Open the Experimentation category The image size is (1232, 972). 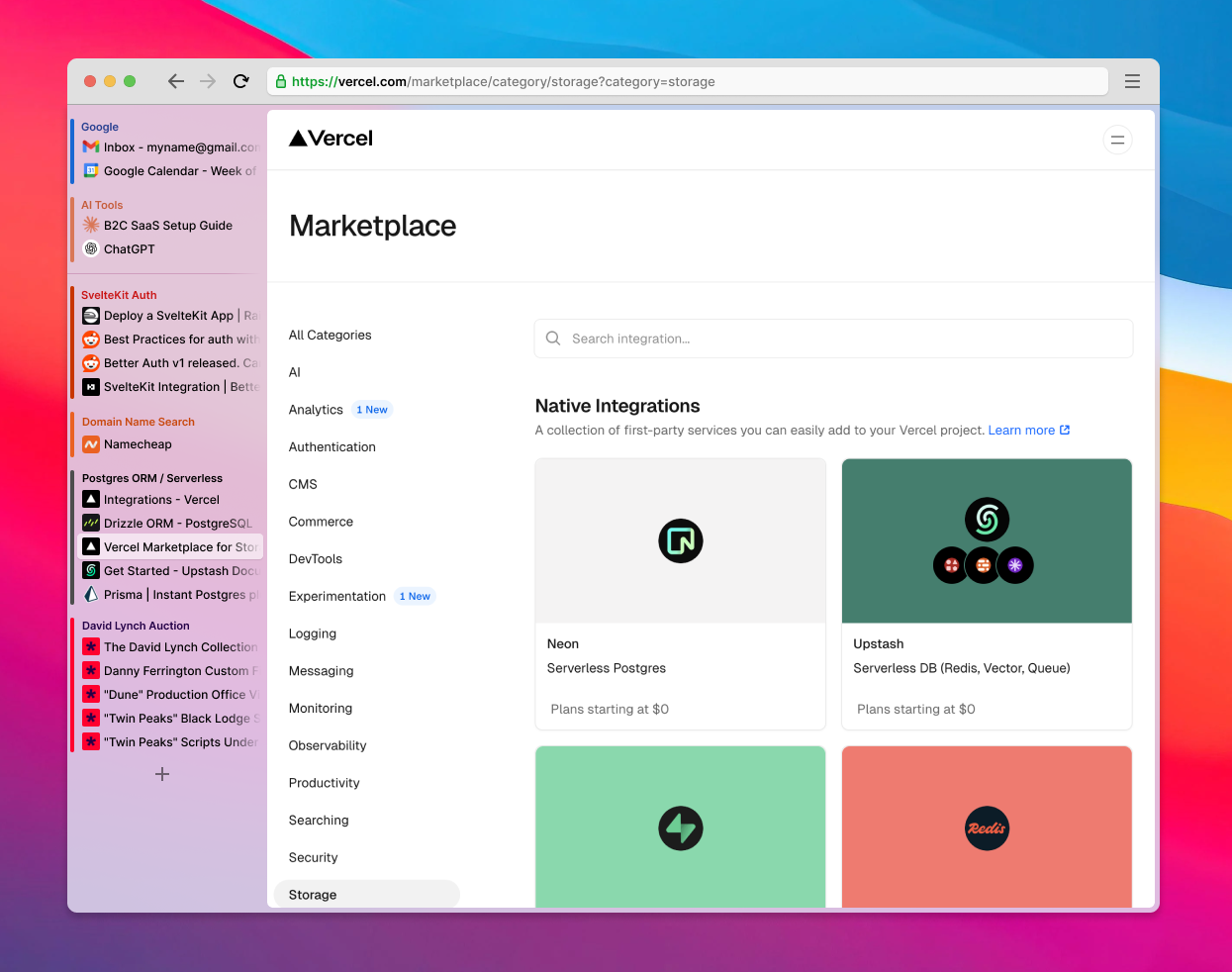(x=337, y=597)
